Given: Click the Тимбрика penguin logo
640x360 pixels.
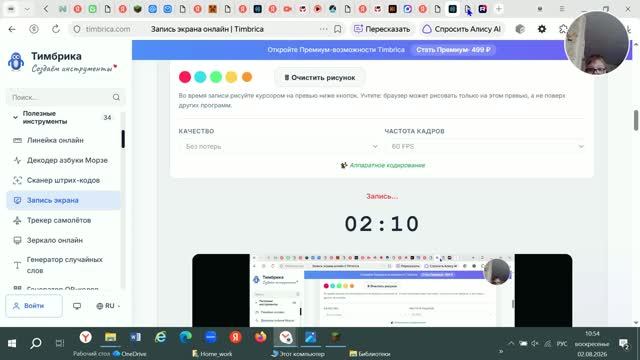Looking at the screenshot, I should point(16,62).
